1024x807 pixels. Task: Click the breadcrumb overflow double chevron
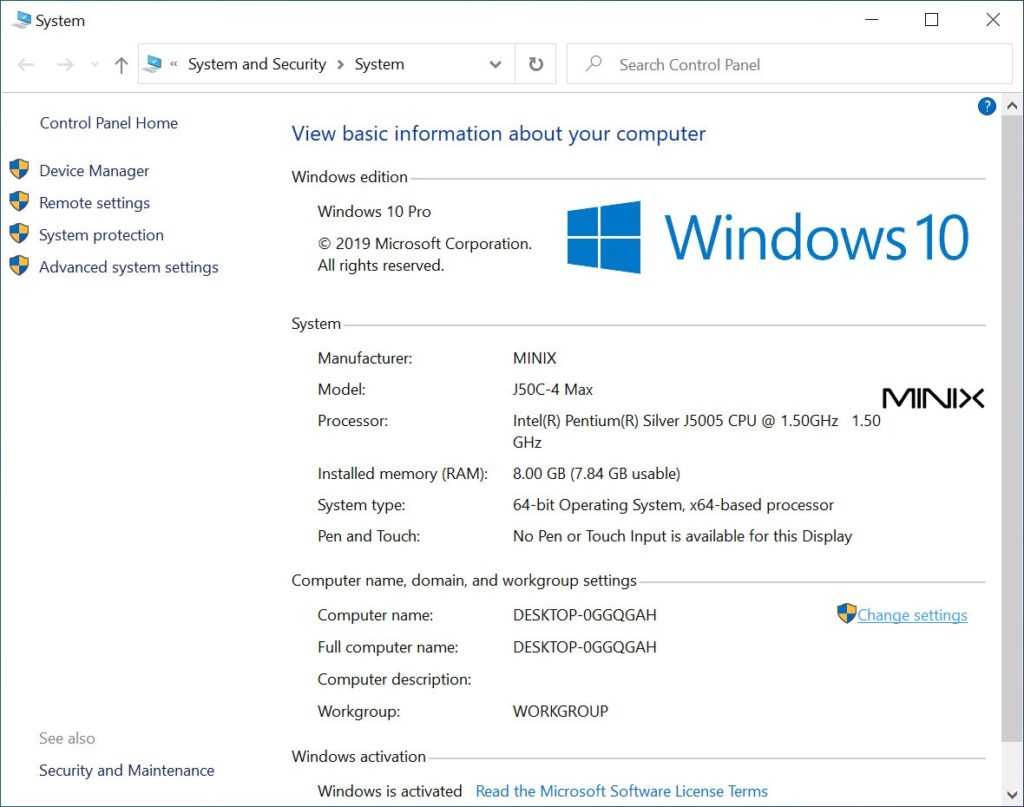174,64
